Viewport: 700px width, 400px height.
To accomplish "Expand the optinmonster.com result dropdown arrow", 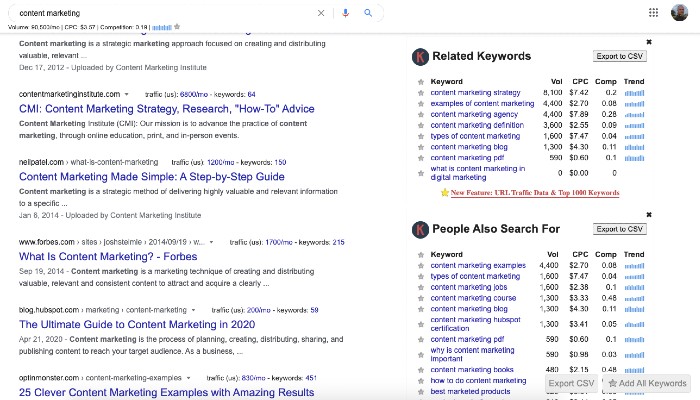I will click(x=189, y=378).
